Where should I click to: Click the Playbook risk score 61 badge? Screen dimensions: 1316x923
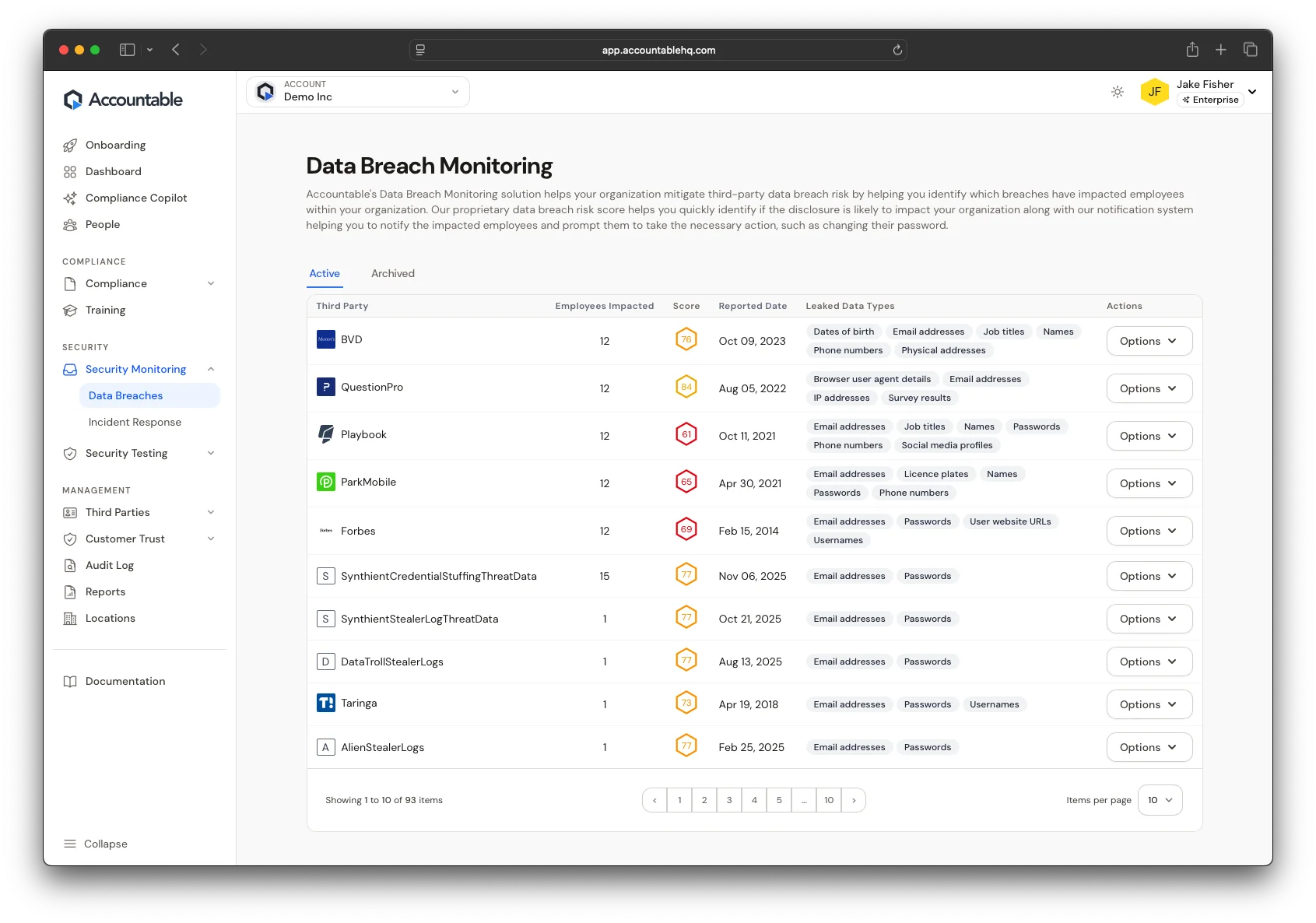[x=686, y=435]
